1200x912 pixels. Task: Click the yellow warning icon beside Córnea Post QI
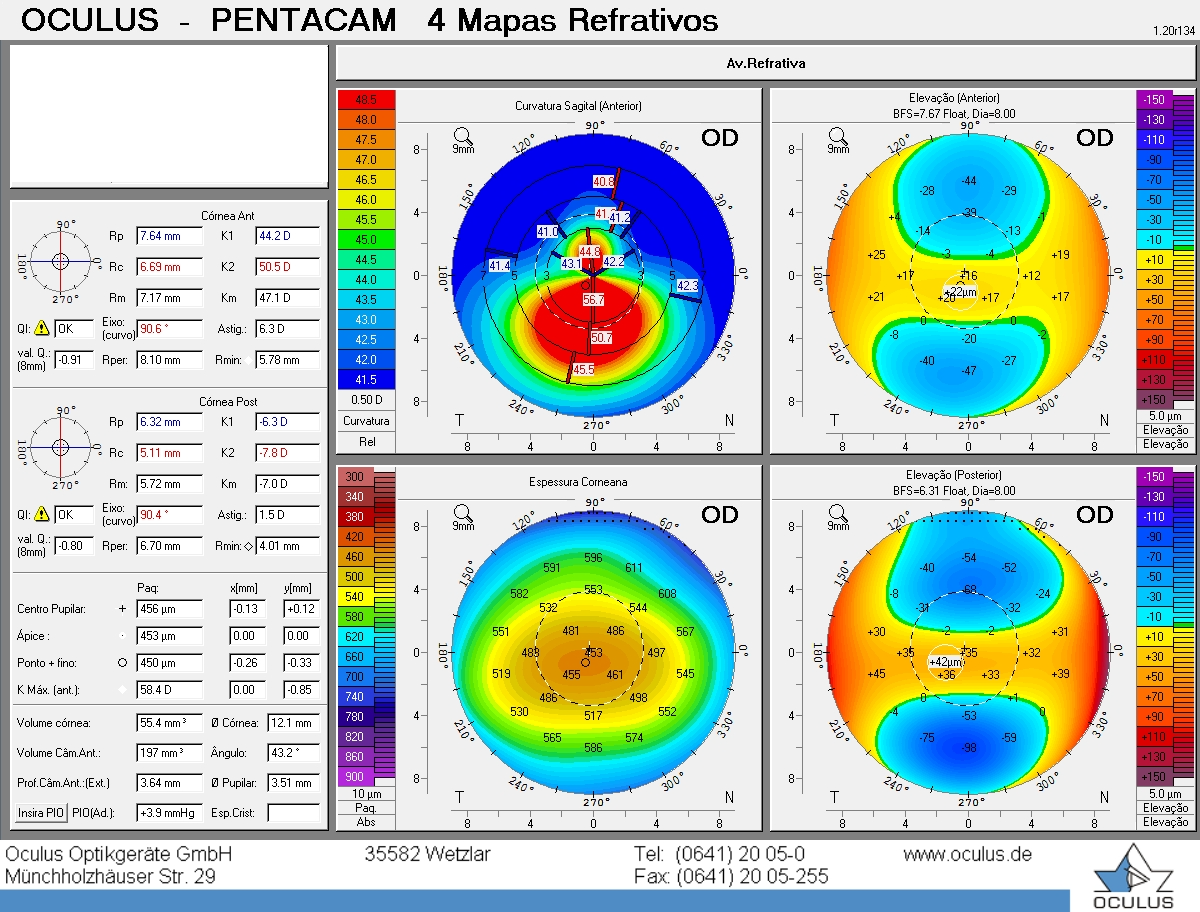click(41, 514)
